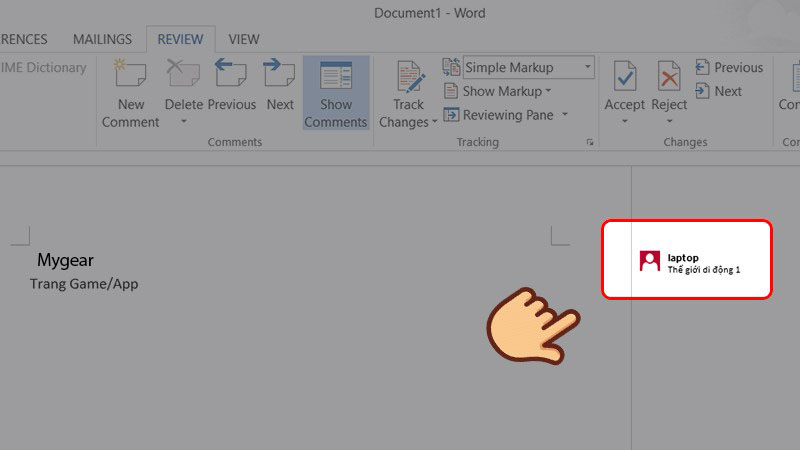
Task: Accept the tracked change
Action: (624, 85)
